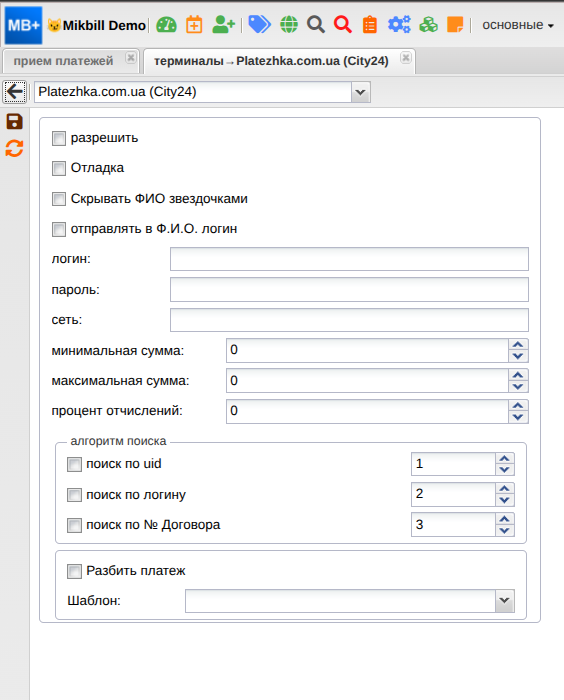Expand the Platezhka.com.ua (City24) combo arrow
The height and width of the screenshot is (700, 564).
(360, 92)
